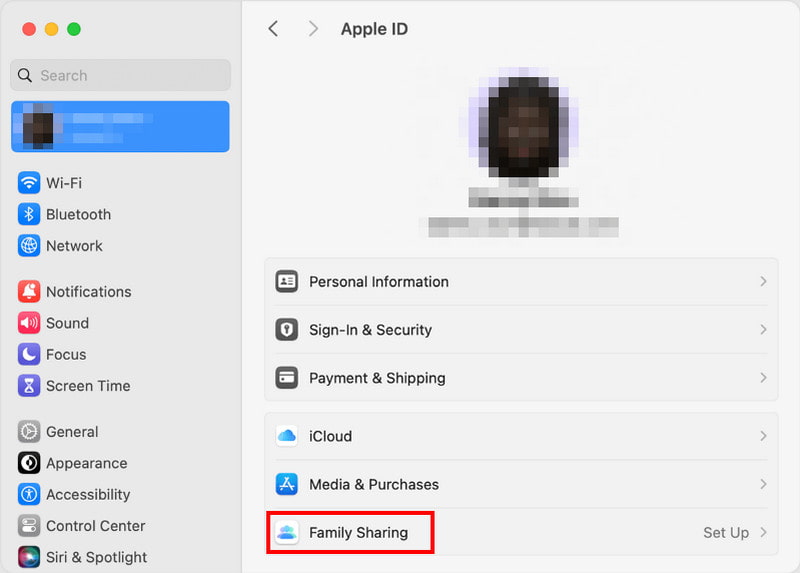This screenshot has height=573, width=800.
Task: Click the Family Sharing people icon
Action: [287, 533]
